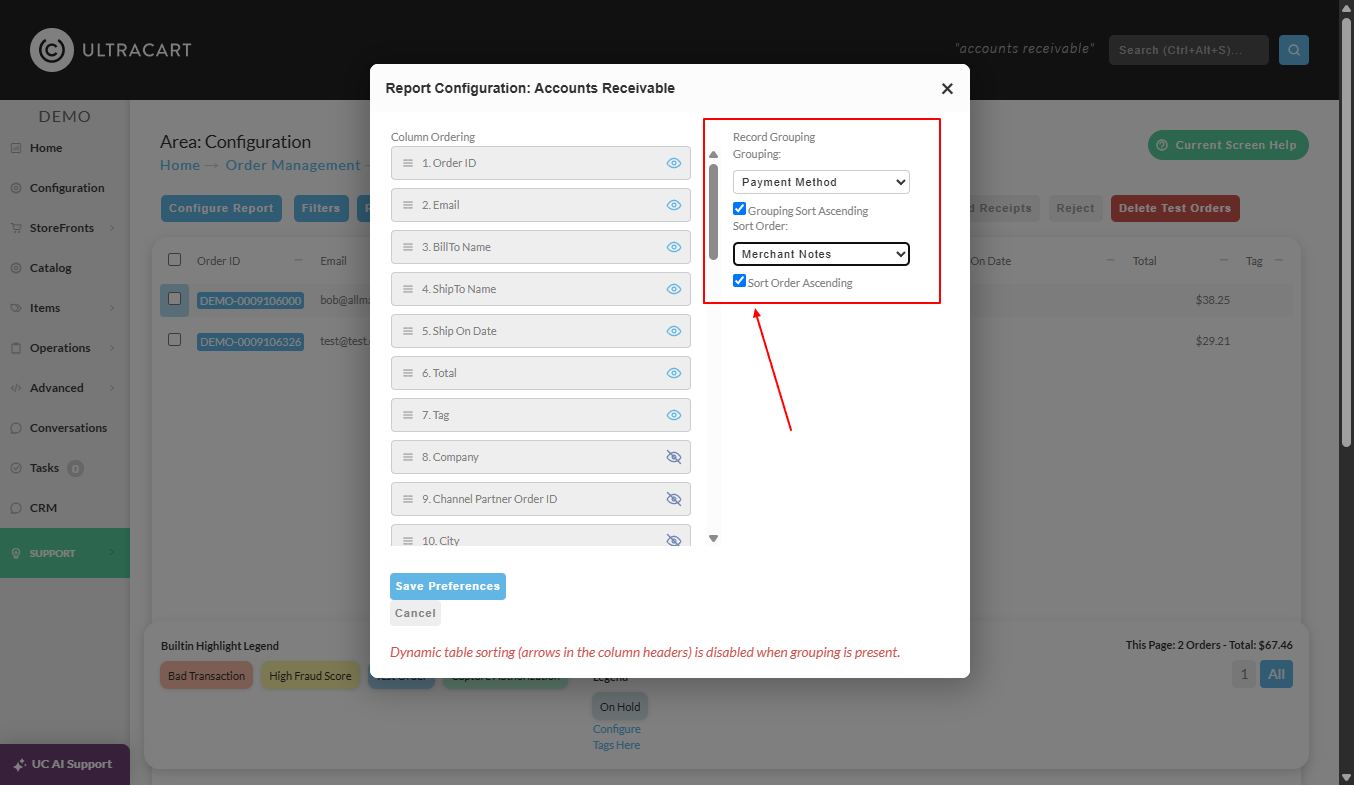Uncheck Sort Order Ascending checkbox

740,281
